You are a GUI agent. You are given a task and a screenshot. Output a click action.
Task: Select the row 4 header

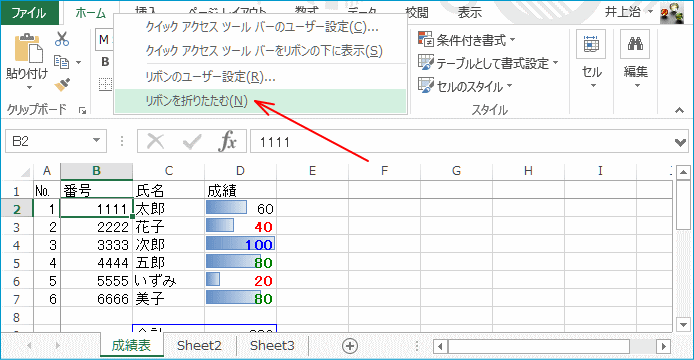[x=17, y=245]
